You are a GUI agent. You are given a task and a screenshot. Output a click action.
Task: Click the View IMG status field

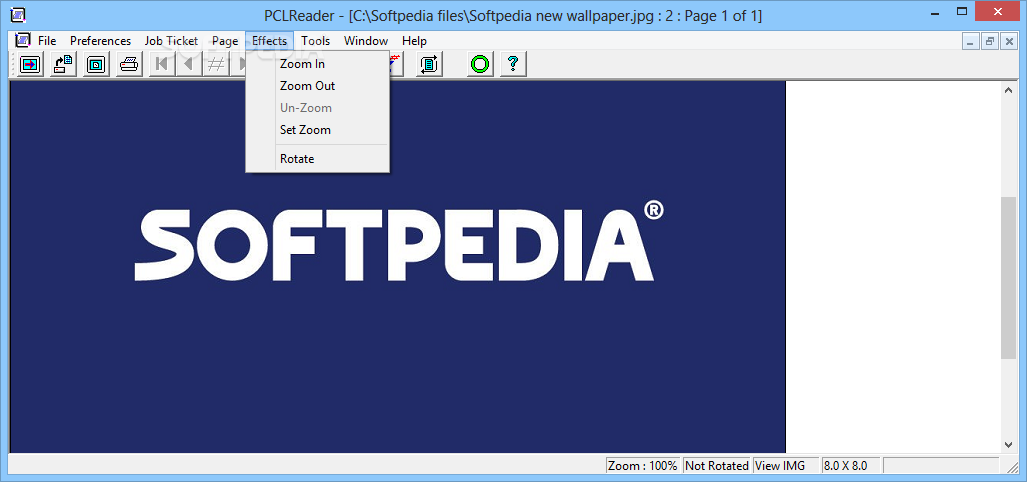[x=786, y=466]
